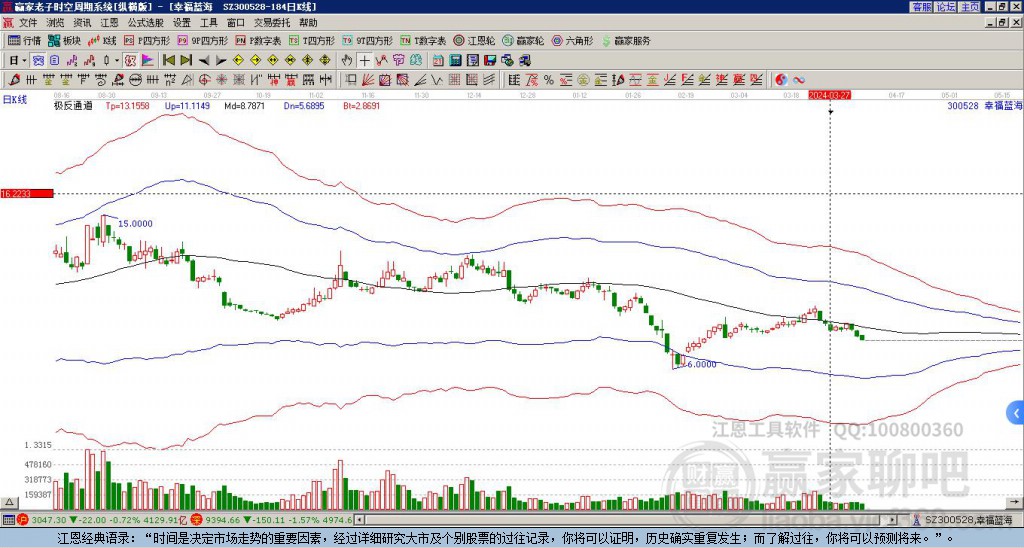Open 赢家服务 dollar-sign service

626,40
